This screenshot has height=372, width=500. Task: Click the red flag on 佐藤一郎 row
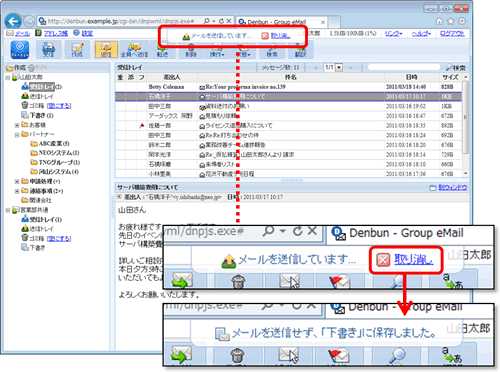click(142, 126)
